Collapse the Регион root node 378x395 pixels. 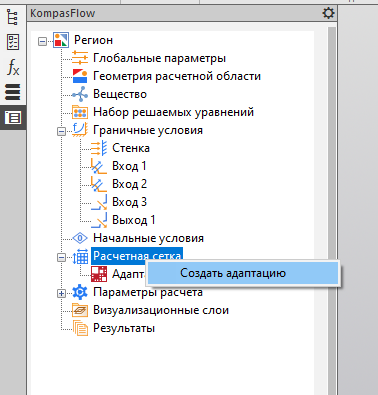(x=42, y=42)
